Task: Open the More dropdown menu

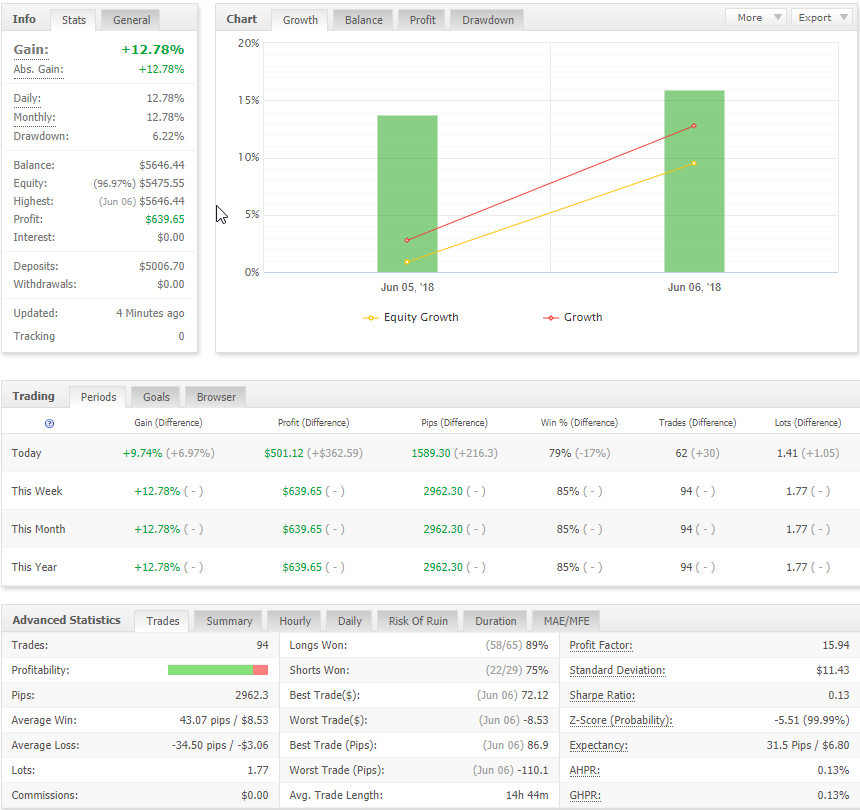Action: pyautogui.click(x=756, y=18)
